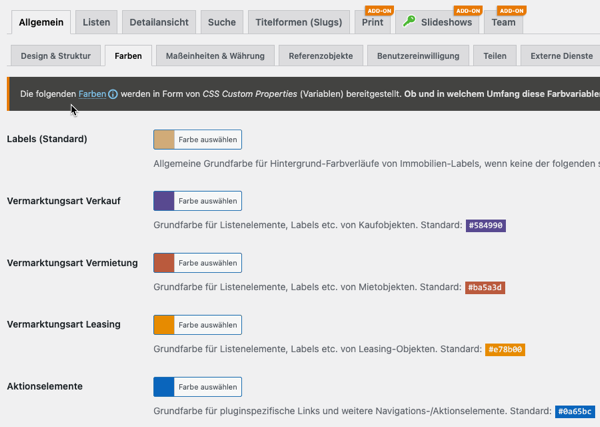600x427 pixels.
Task: Click Farbe auswählen for Vermarktungsart Vermietung
Action: pos(208,263)
